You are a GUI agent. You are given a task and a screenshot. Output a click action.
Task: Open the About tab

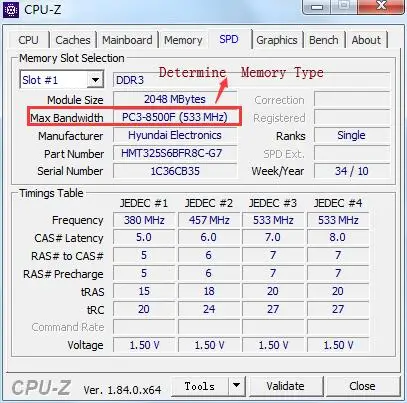366,40
